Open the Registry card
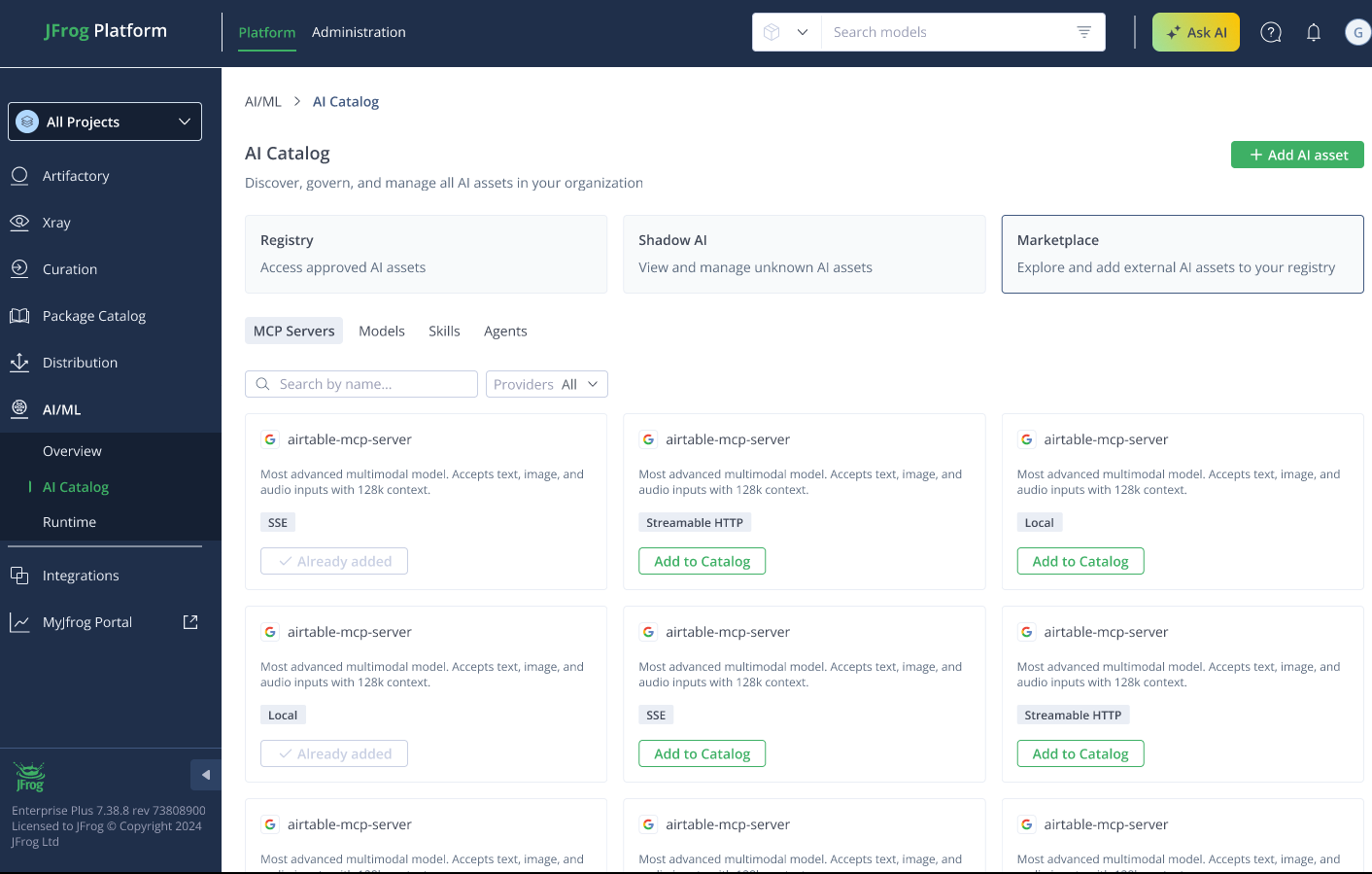1372x874 pixels. (426, 254)
